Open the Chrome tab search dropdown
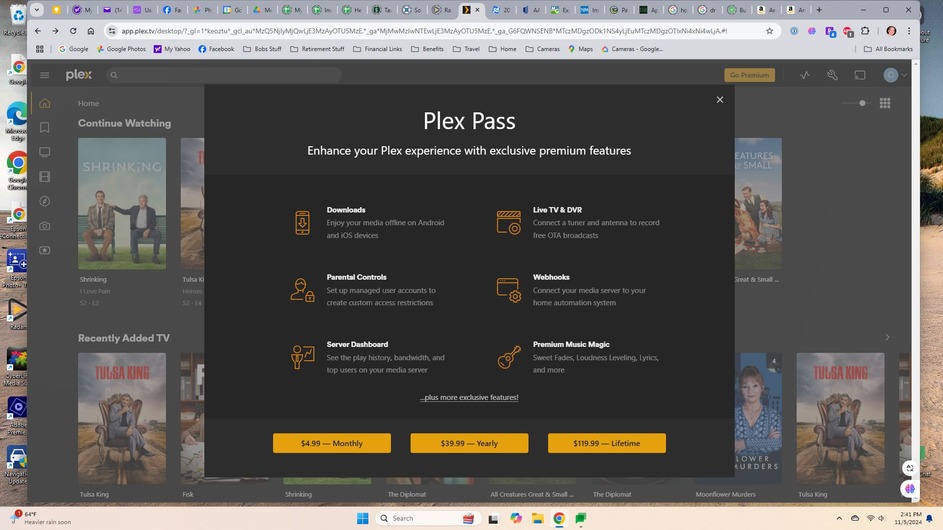 pyautogui.click(x=37, y=10)
